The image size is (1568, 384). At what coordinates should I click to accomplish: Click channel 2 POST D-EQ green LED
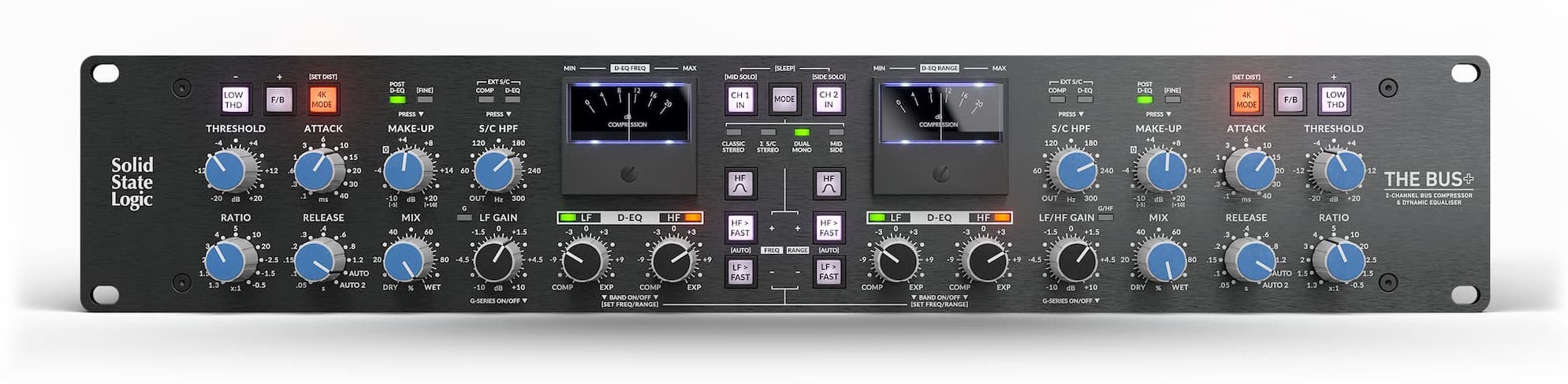[x=1145, y=100]
